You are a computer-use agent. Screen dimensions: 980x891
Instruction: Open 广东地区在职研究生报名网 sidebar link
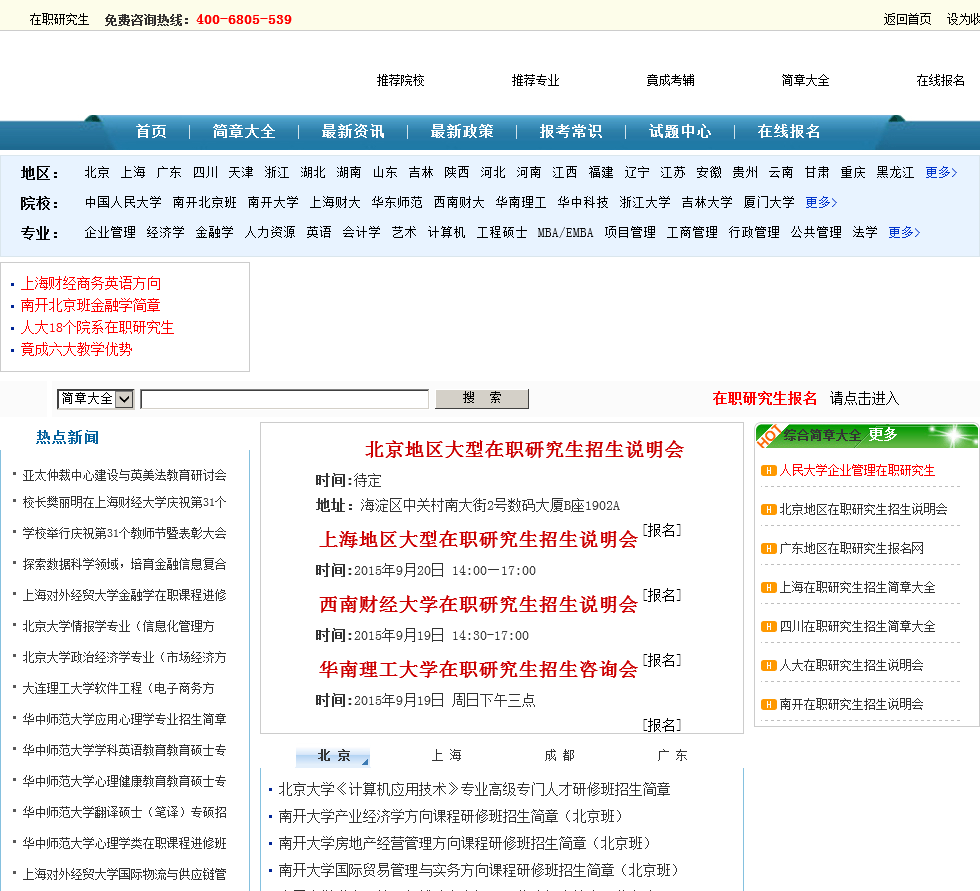[851, 549]
